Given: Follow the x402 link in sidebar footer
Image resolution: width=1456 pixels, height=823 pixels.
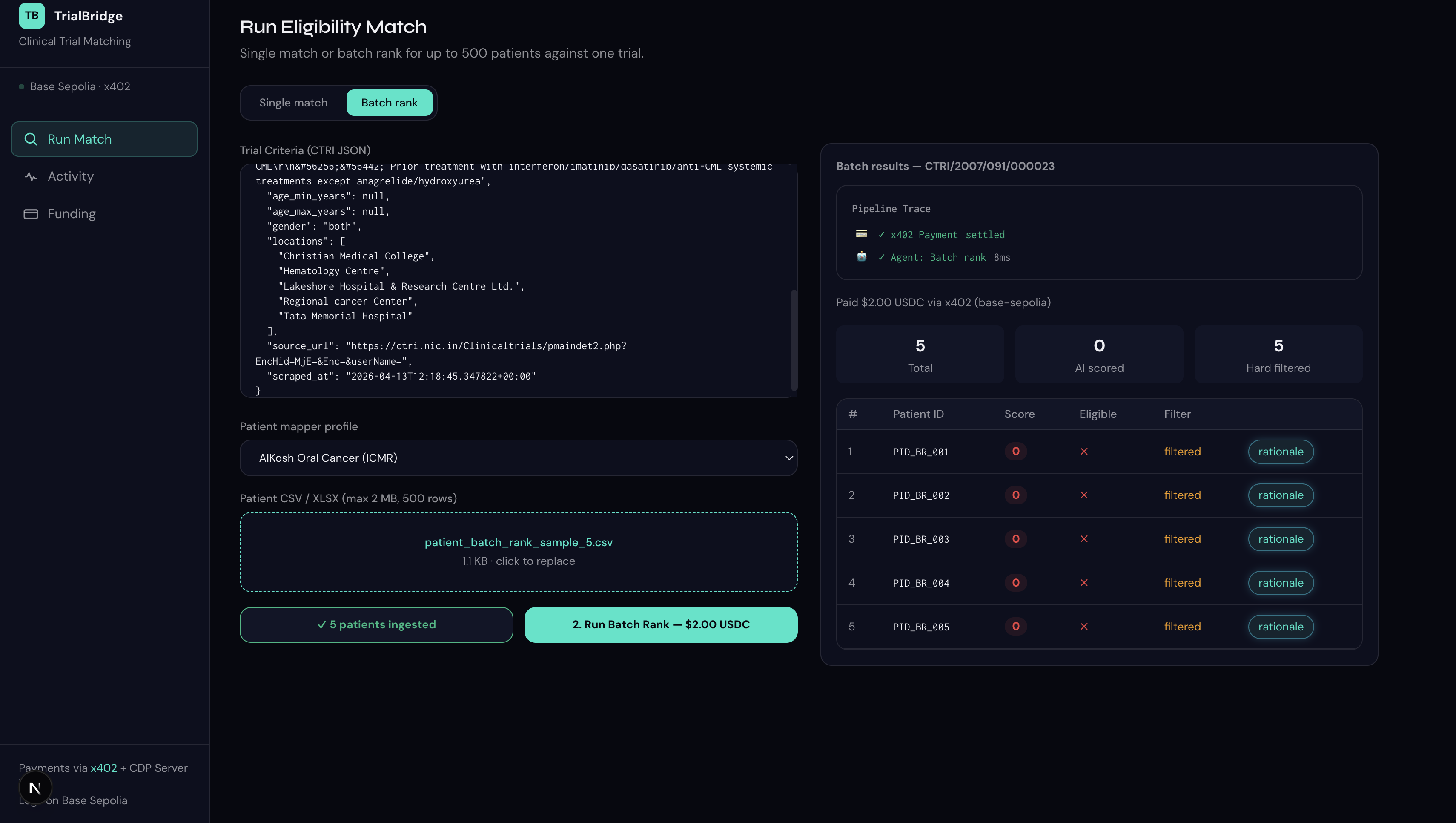Looking at the screenshot, I should [x=103, y=768].
